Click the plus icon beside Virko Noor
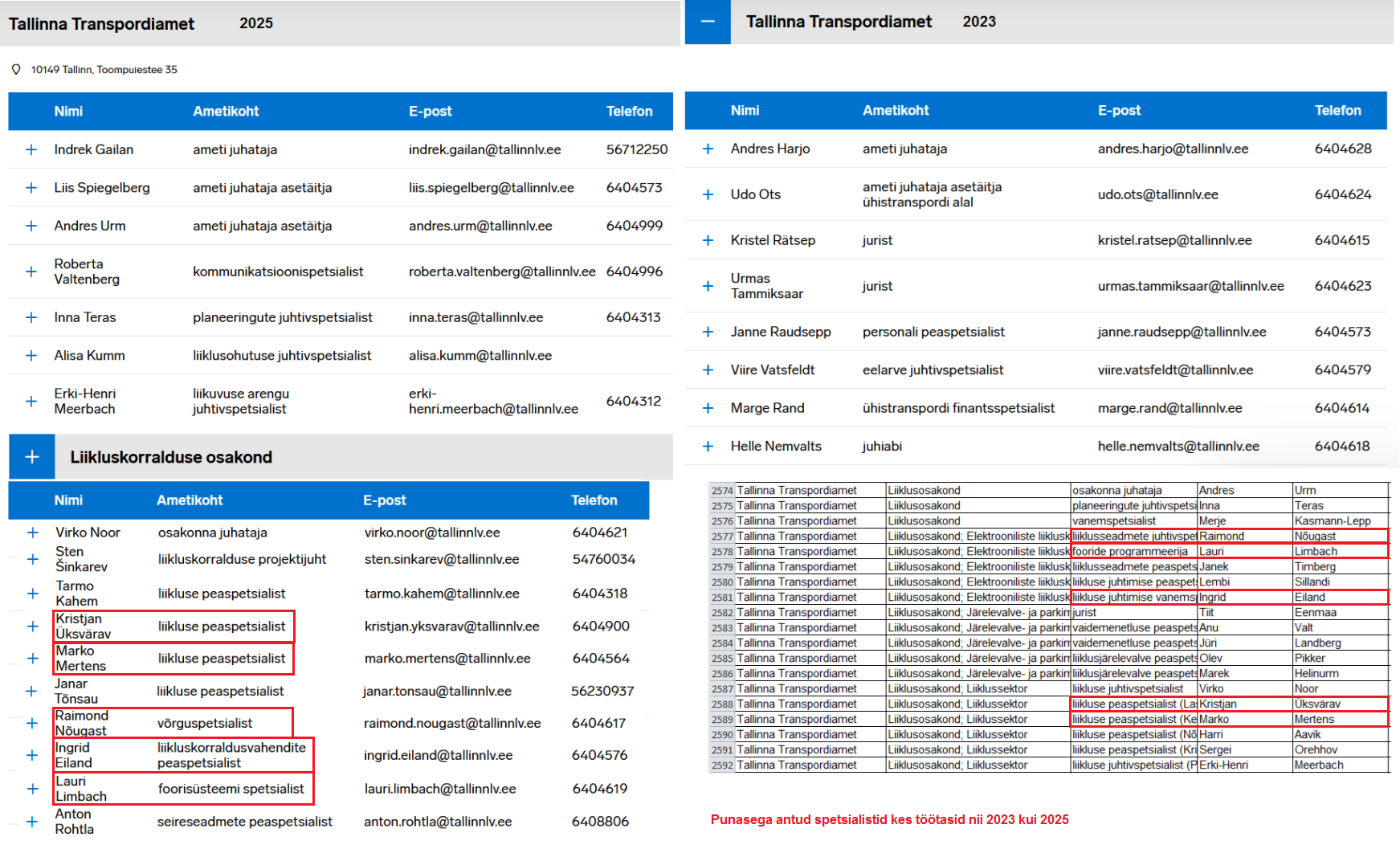 (x=33, y=533)
